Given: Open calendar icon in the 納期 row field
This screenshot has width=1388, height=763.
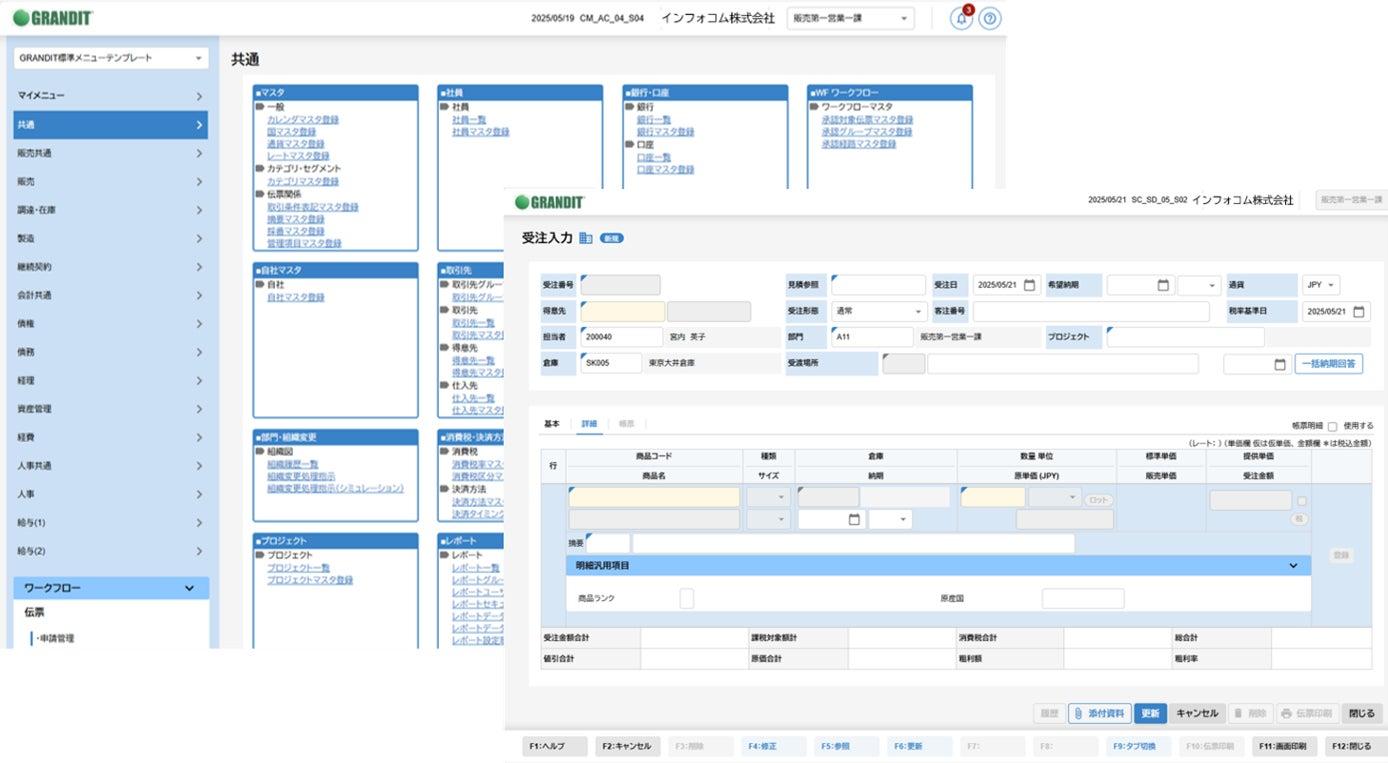Looking at the screenshot, I should [854, 519].
